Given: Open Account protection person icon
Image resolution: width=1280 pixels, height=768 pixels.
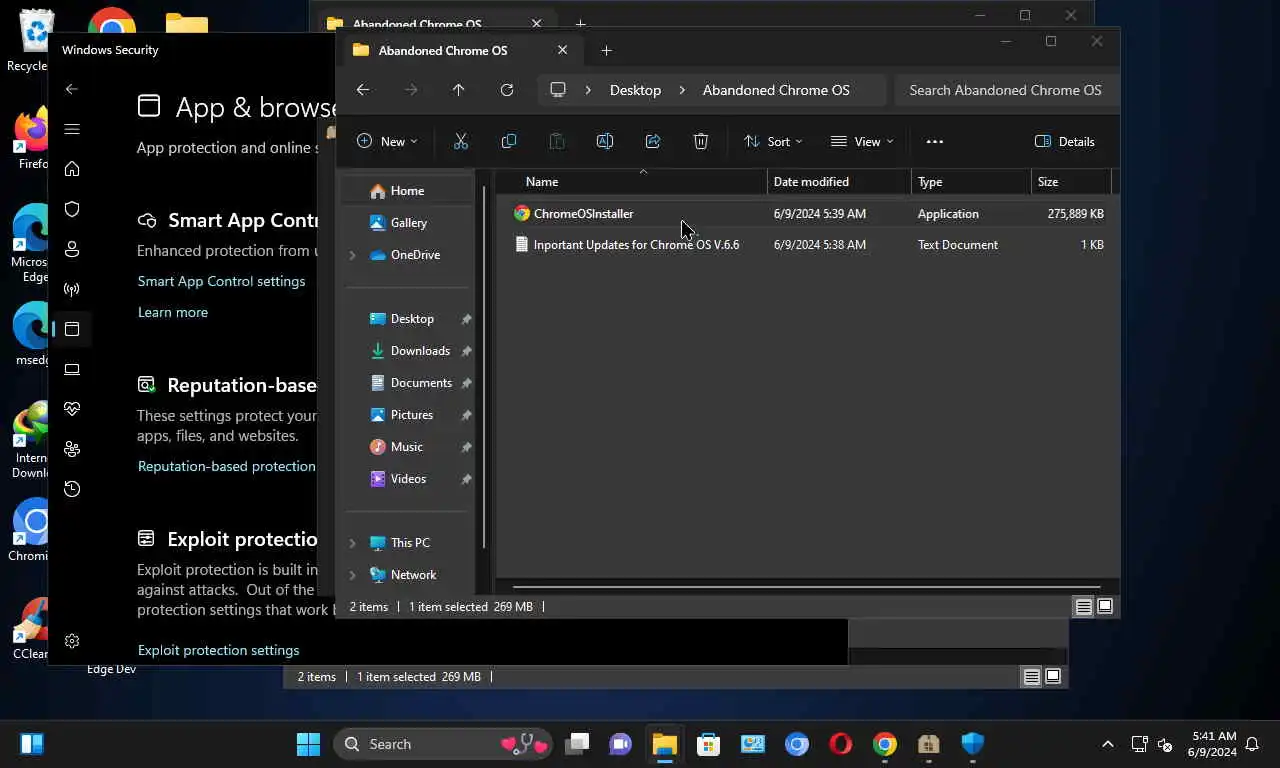Looking at the screenshot, I should (x=72, y=249).
